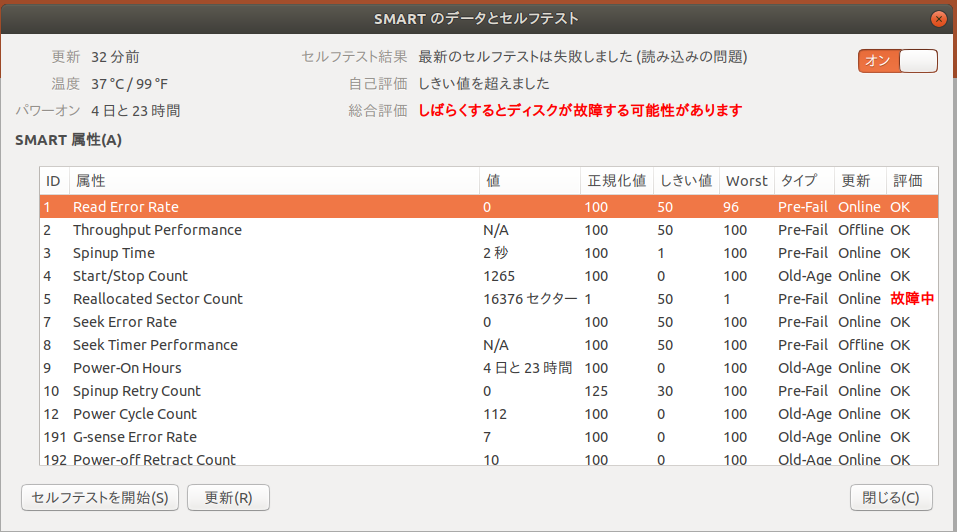Start a self-test with セルフテストを開始(S)
The image size is (957, 532).
point(100,498)
